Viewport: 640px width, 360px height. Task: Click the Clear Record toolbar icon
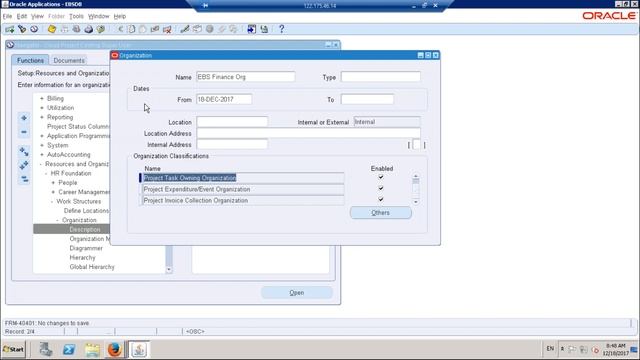pos(155,29)
